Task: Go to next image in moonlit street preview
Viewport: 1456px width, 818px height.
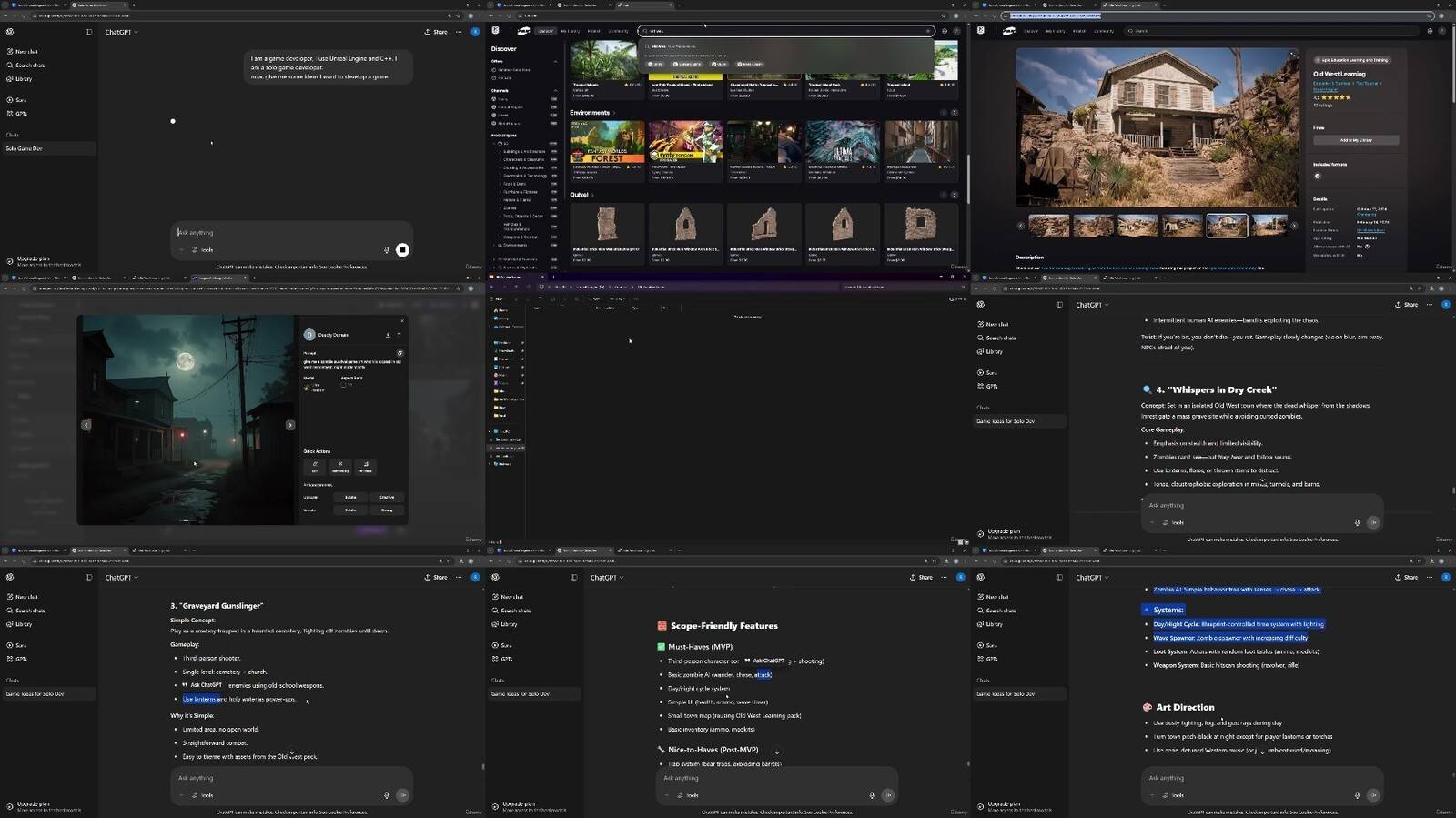Action: pyautogui.click(x=290, y=425)
